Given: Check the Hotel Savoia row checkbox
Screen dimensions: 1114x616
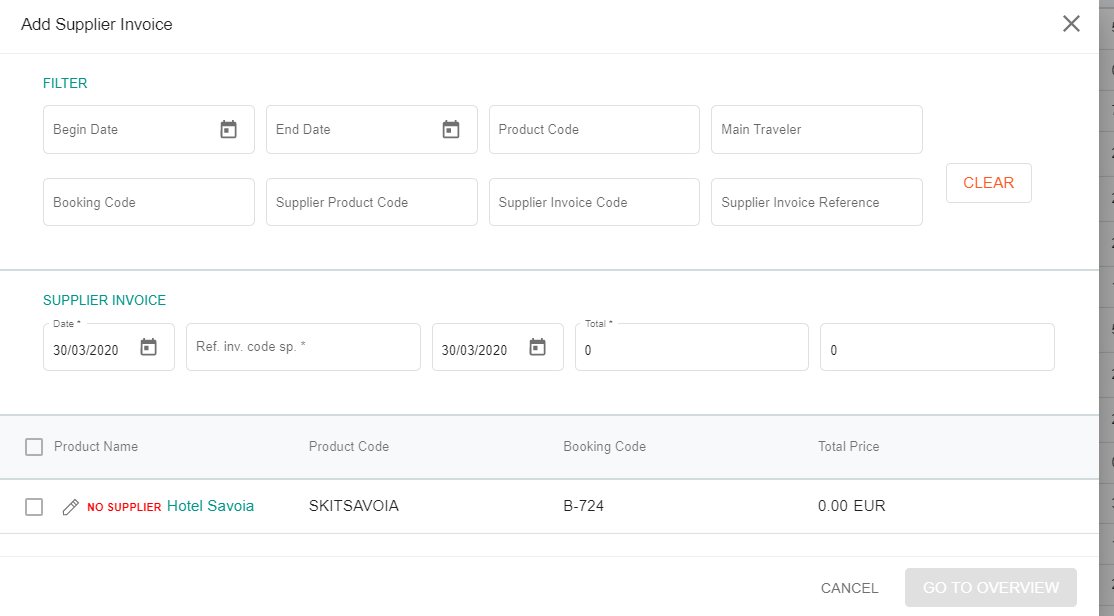Looking at the screenshot, I should coord(34,507).
